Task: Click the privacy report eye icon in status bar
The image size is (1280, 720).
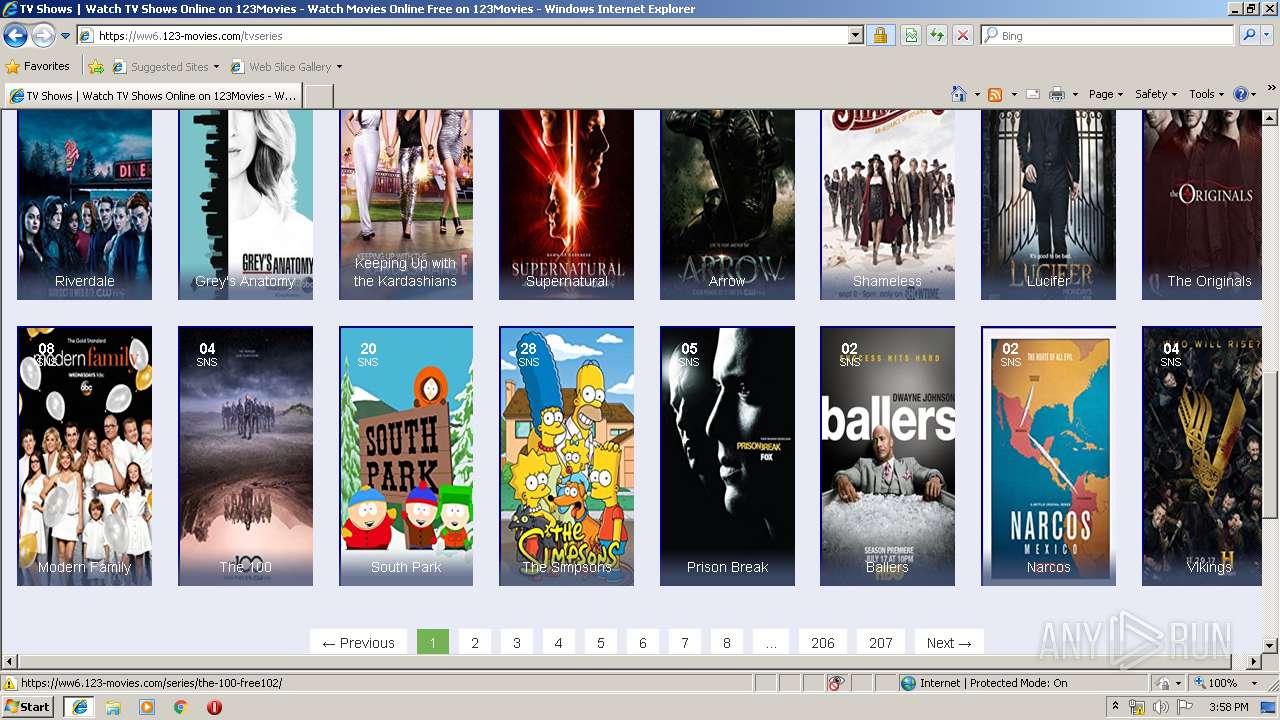Action: [836, 683]
